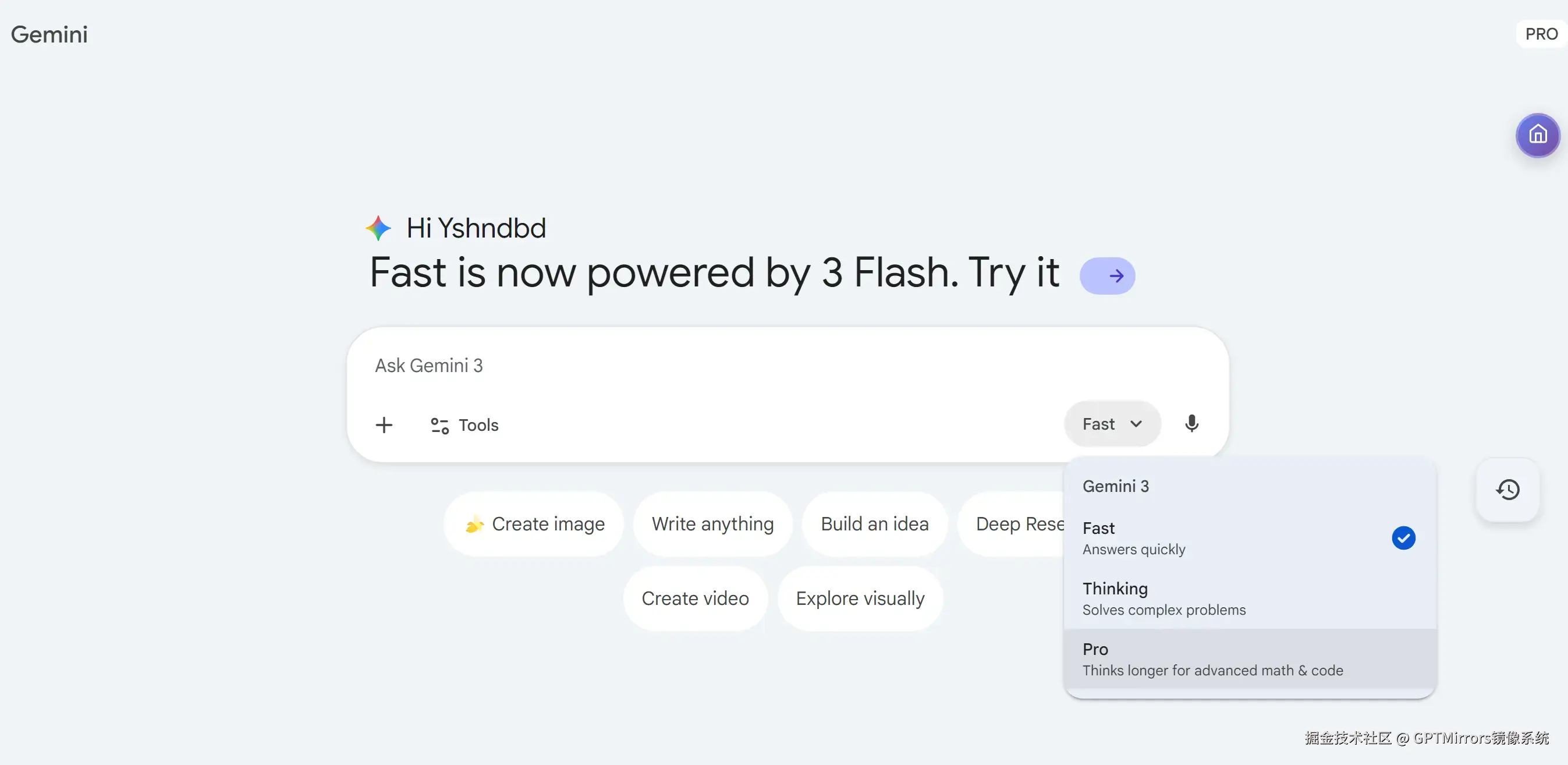Click the Build an idea chip
1568x765 pixels.
coord(874,524)
